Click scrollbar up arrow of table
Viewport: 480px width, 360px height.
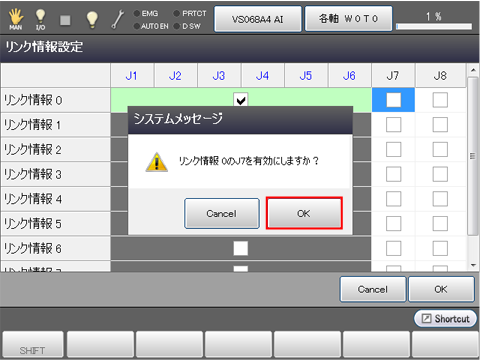[473, 70]
